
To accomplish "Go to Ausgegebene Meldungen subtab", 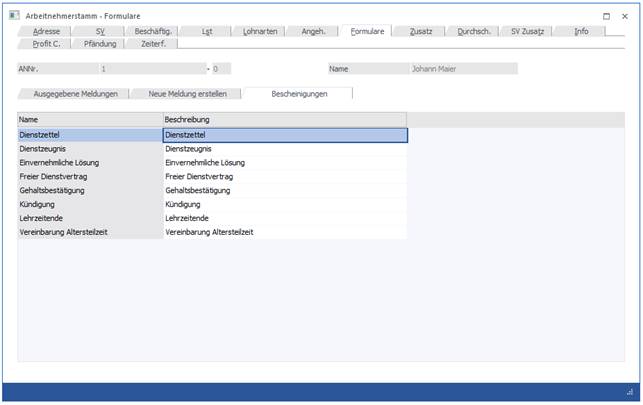I will (x=75, y=93).
